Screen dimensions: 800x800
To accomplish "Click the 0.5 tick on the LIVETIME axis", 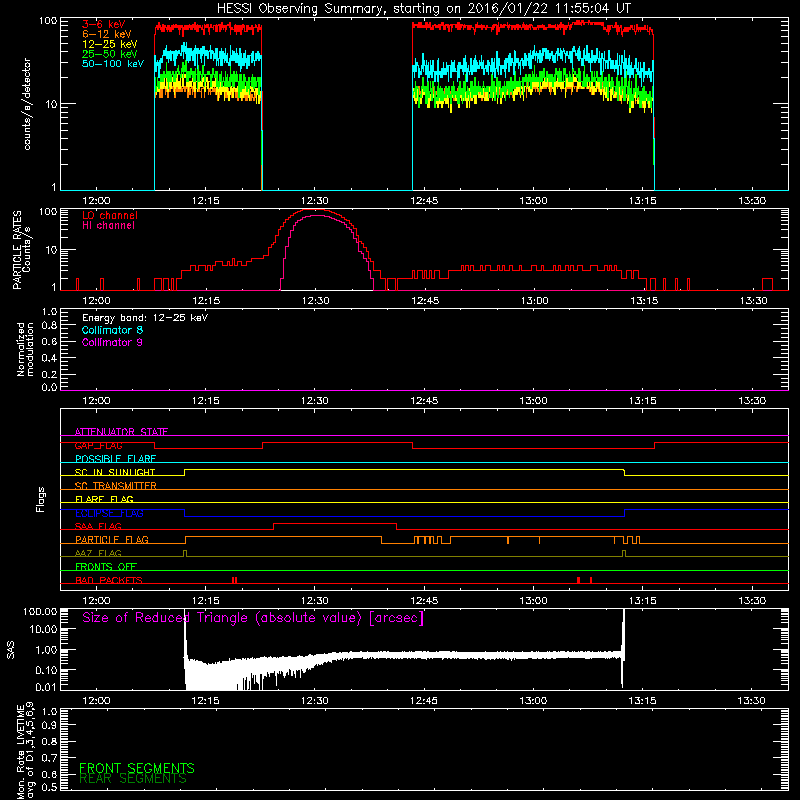I will pyautogui.click(x=49, y=787).
